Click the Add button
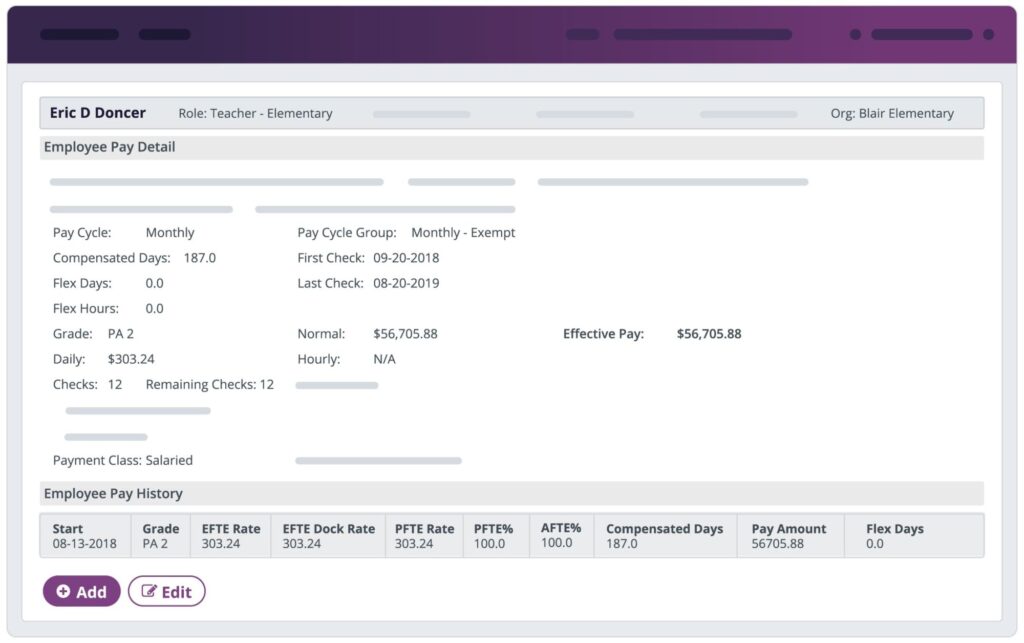Image resolution: width=1024 pixels, height=643 pixels. tap(81, 591)
